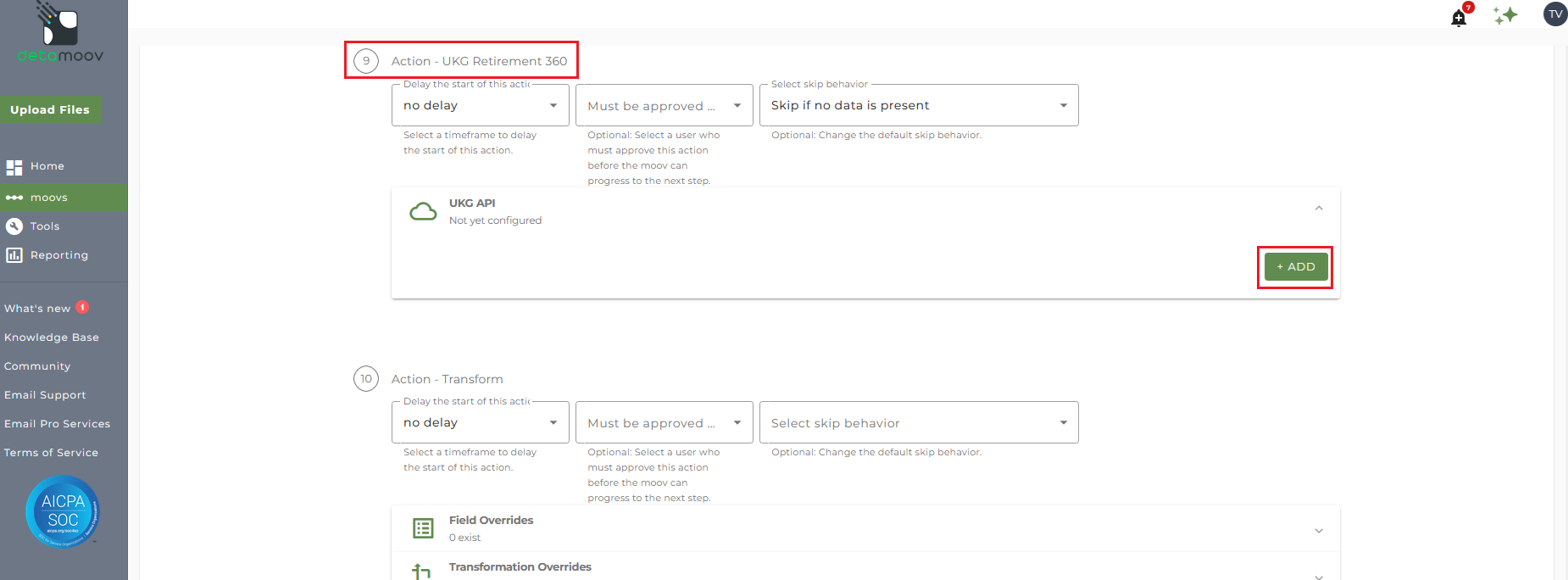Screen dimensions: 1568x580
Task: Open Terms of Service link
Action: 51,453
